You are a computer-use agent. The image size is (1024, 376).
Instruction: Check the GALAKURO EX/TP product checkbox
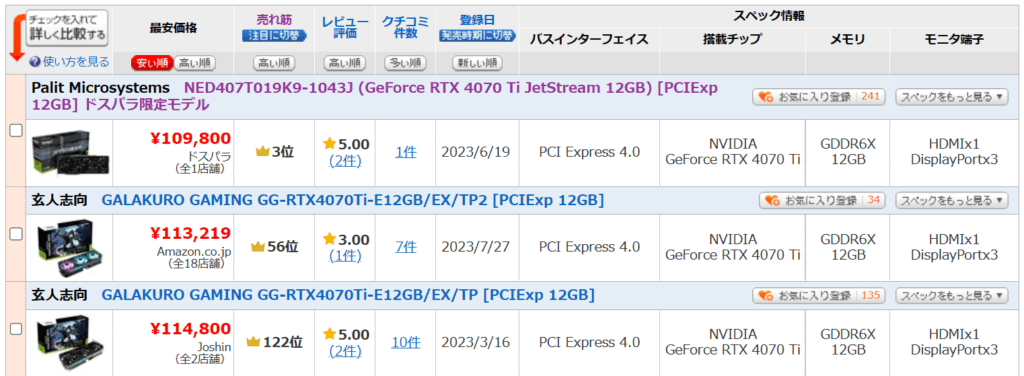point(16,328)
